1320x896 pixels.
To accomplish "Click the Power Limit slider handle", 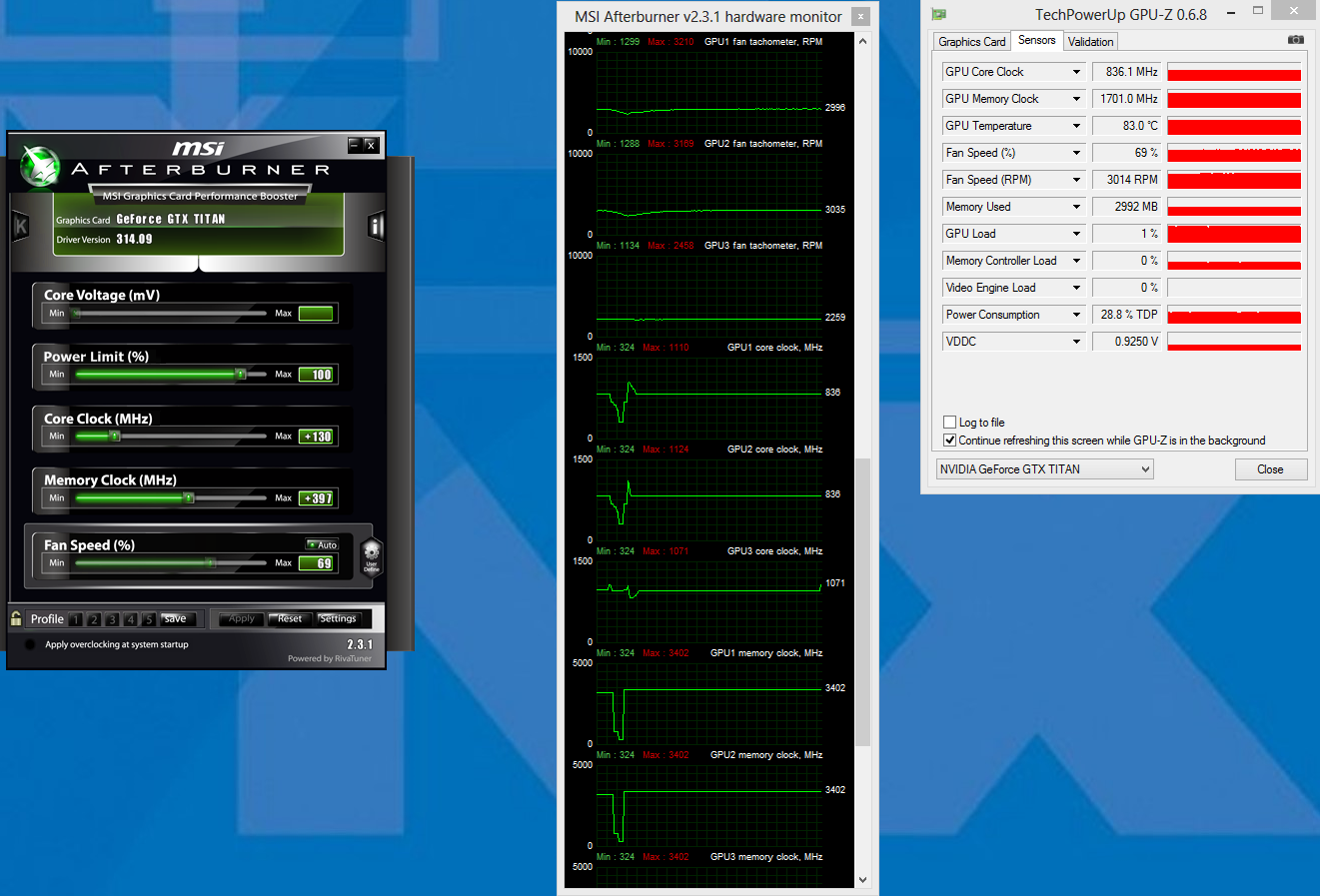I will (x=240, y=375).
